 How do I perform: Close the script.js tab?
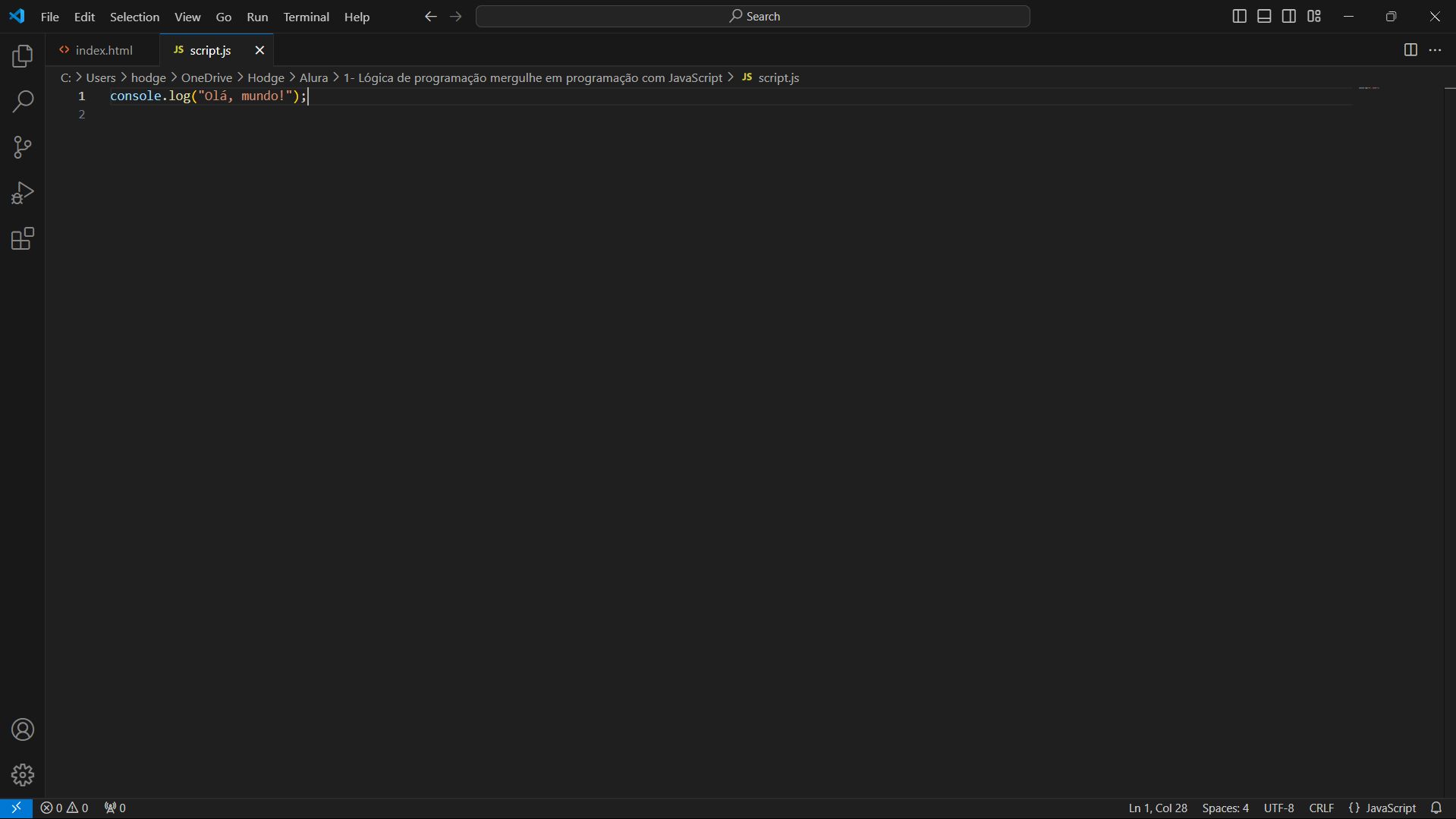259,50
